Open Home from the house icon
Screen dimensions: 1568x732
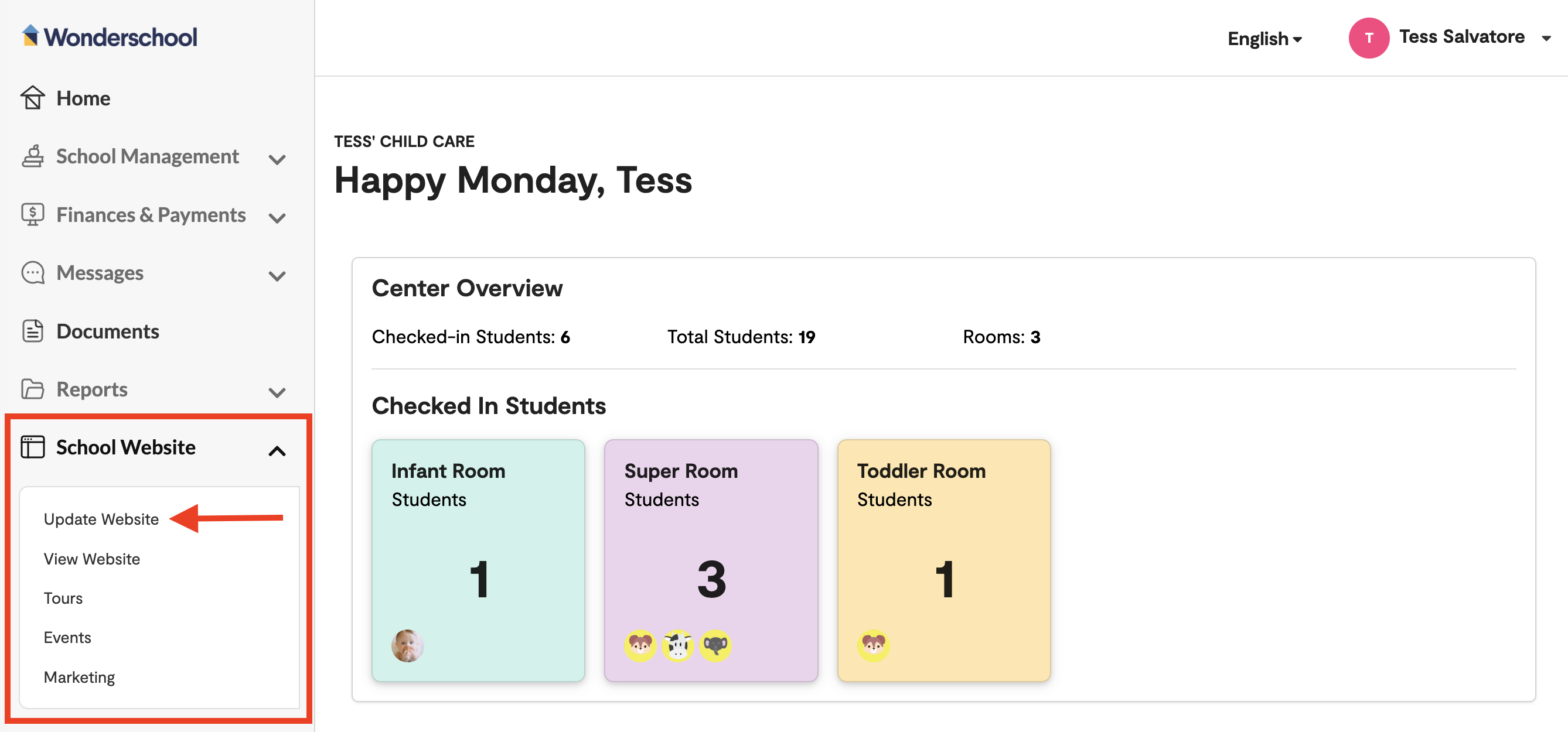(32, 98)
